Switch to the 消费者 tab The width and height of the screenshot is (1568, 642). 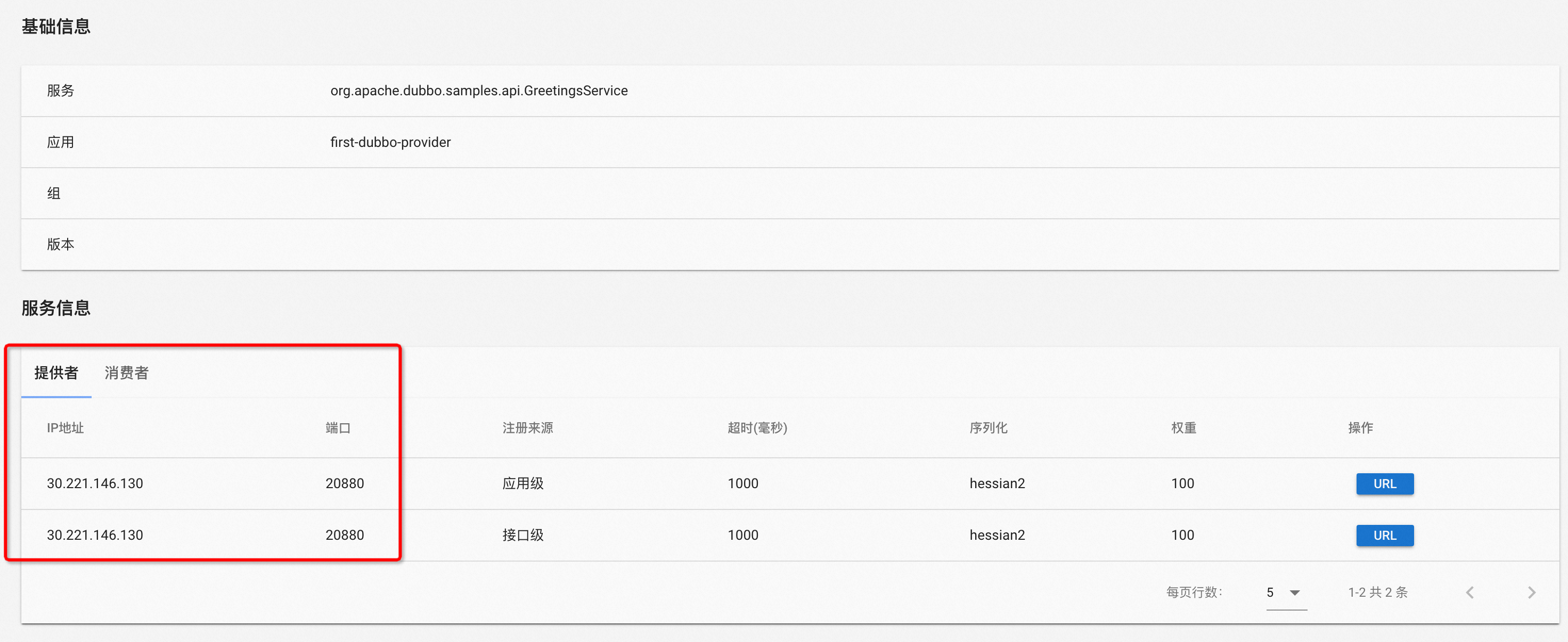tap(126, 373)
